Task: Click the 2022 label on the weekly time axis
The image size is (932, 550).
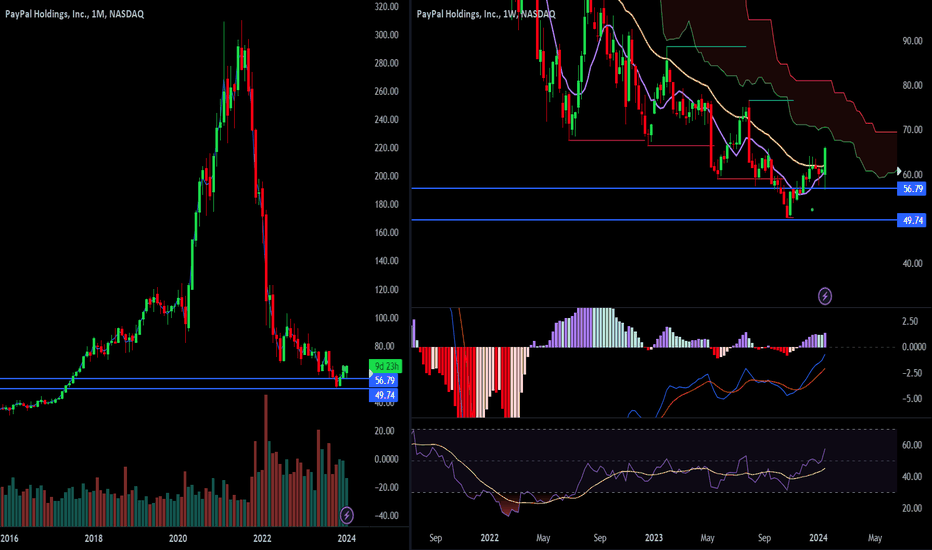Action: click(489, 538)
